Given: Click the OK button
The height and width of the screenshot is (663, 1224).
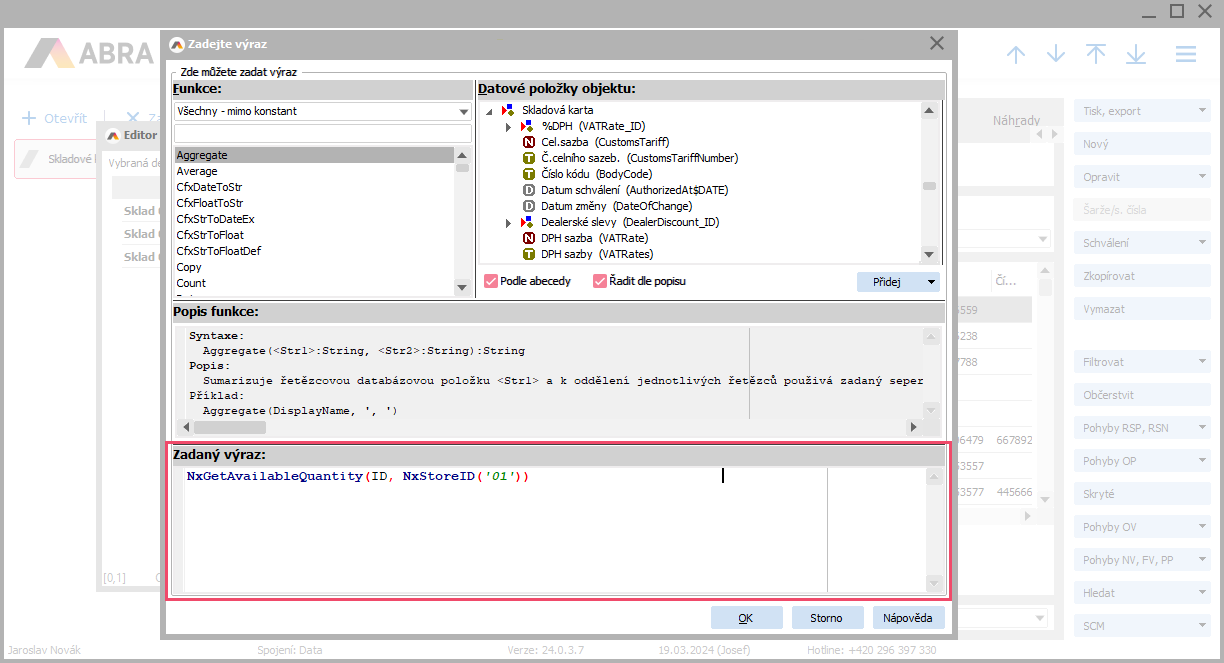Looking at the screenshot, I should click(746, 618).
